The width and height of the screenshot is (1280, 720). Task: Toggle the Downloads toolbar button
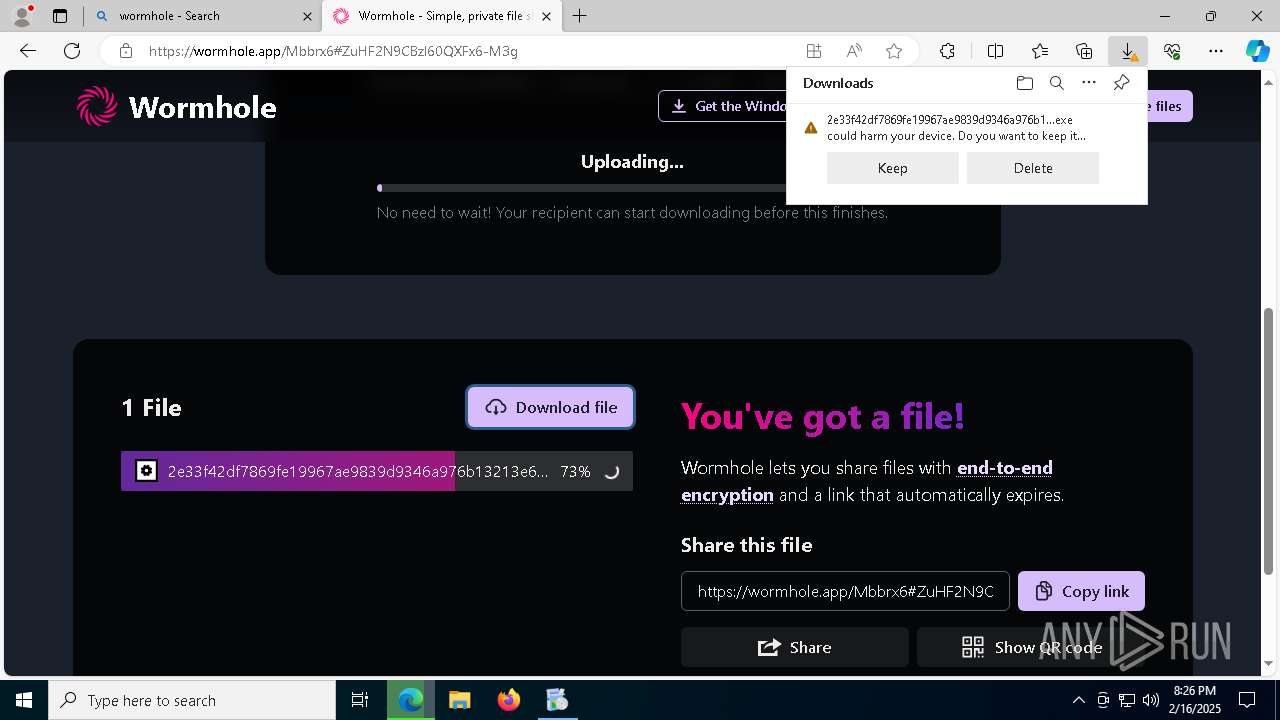pos(1128,51)
